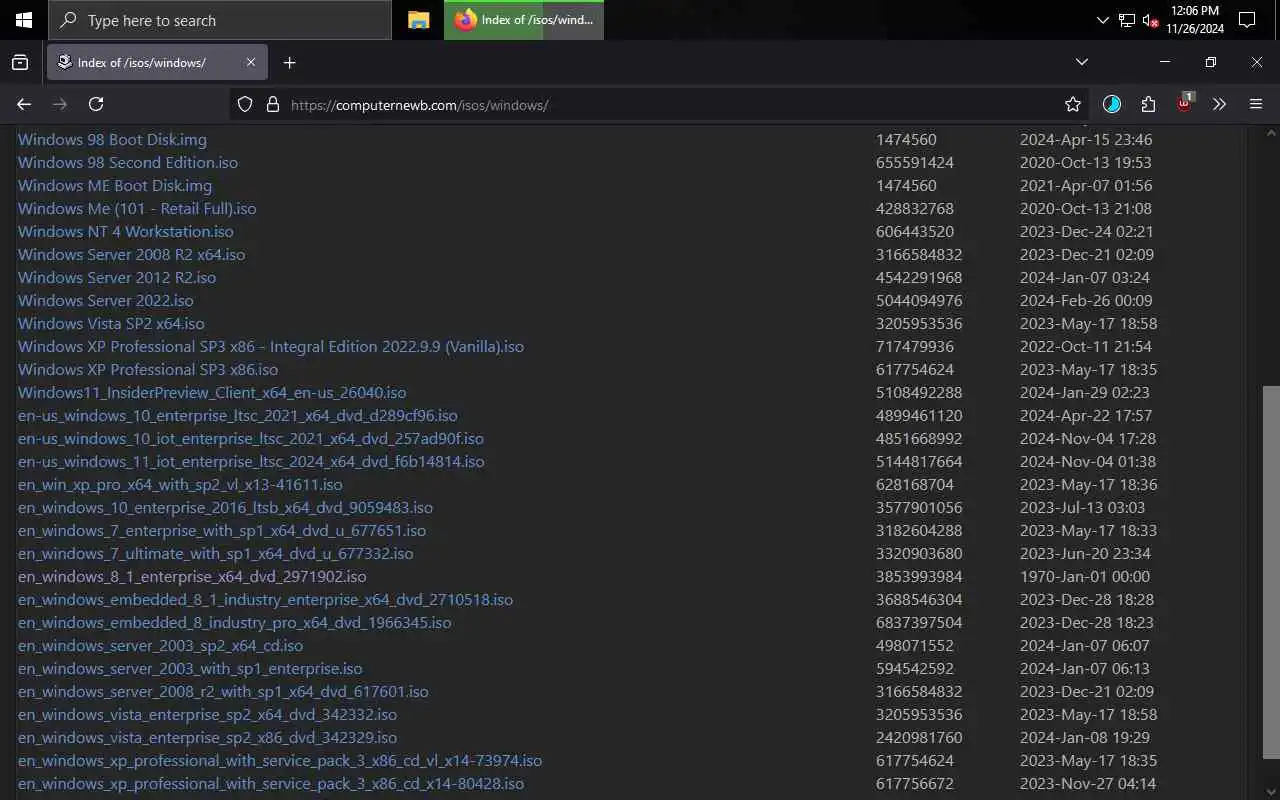This screenshot has height=800, width=1280.
Task: Download en_windows_7_ultimate_with_sp1 iso
Action: click(x=215, y=553)
